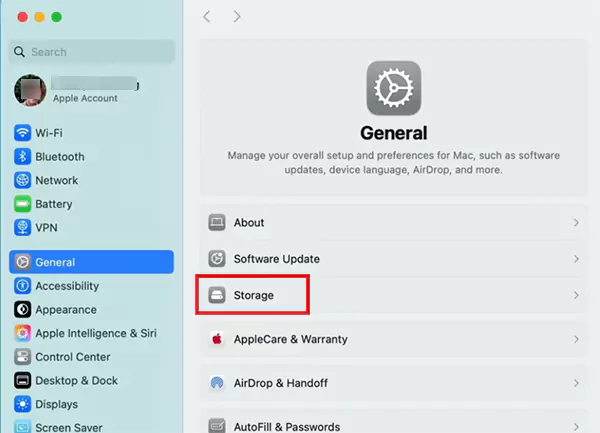This screenshot has width=600, height=433.
Task: Select the Appearance icon
Action: [x=22, y=310]
